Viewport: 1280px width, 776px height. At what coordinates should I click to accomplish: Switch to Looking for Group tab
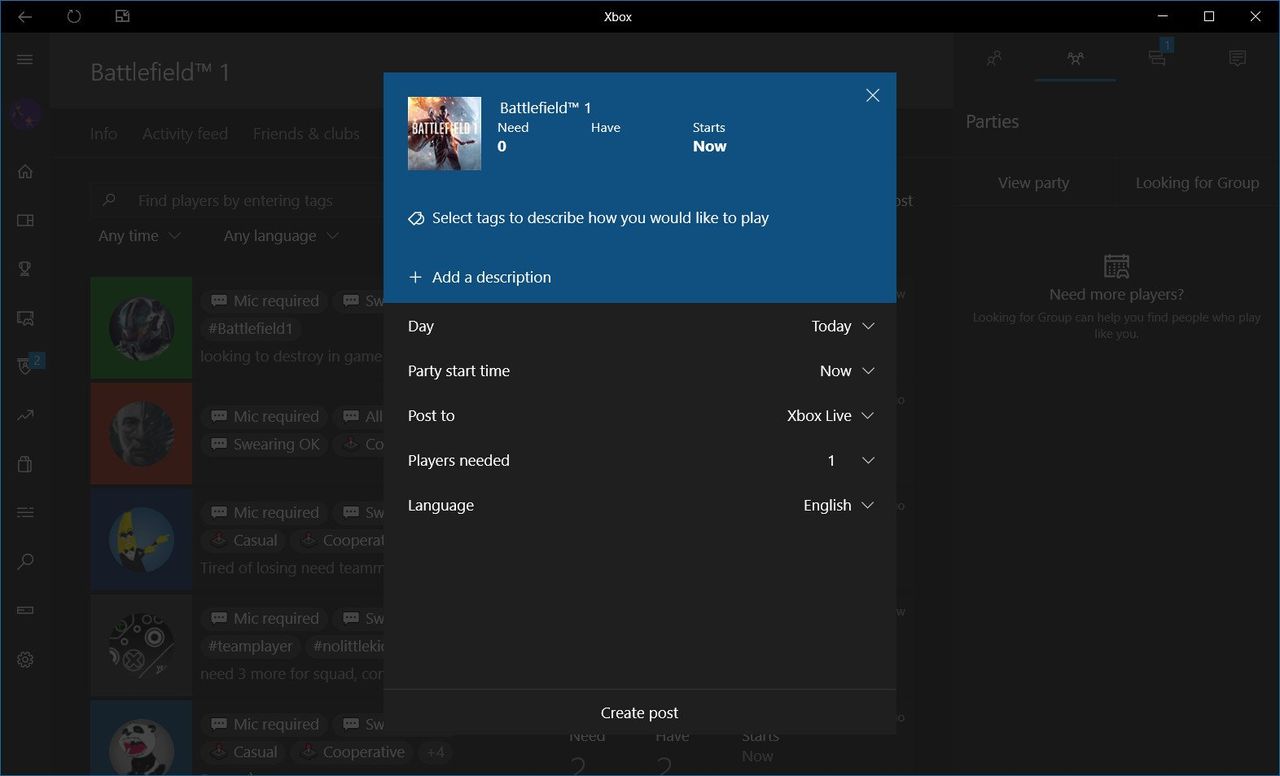coord(1197,183)
